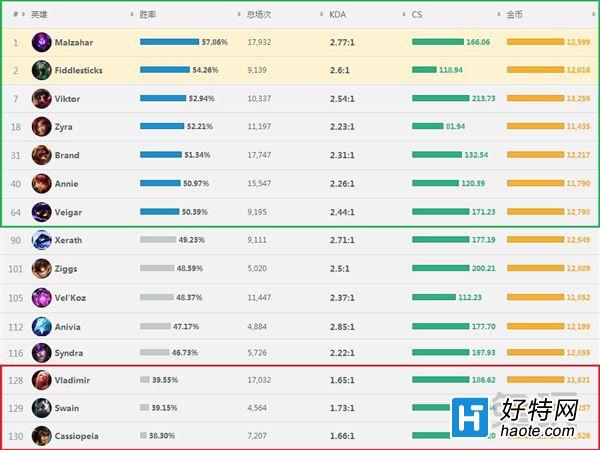Click the Syndra name text
Viewport: 600px width, 450px height.
tap(69, 353)
